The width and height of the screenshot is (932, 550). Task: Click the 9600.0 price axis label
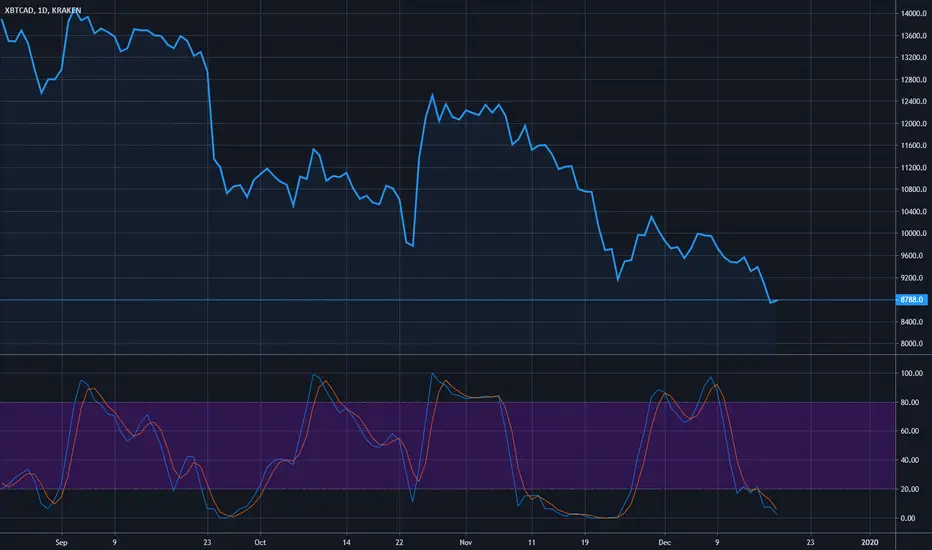click(x=913, y=256)
